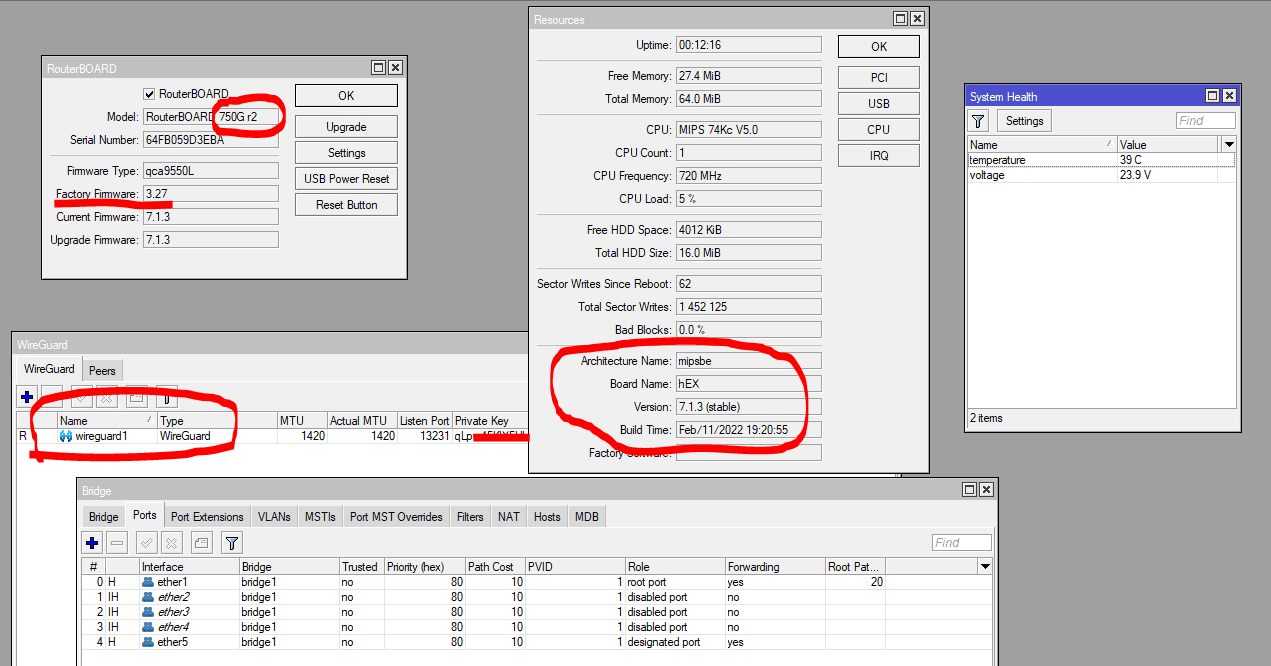This screenshot has width=1271, height=666.
Task: Open the filter funnel in the System Health window
Action: pos(979,121)
